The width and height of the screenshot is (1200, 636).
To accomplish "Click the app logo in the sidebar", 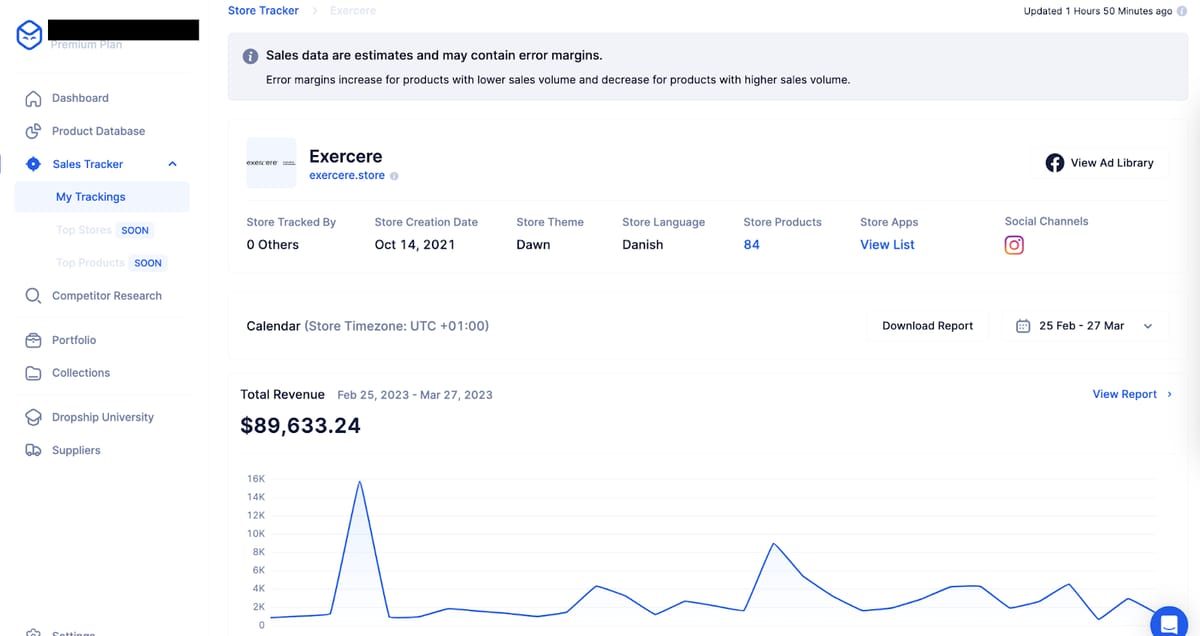I will tap(30, 35).
